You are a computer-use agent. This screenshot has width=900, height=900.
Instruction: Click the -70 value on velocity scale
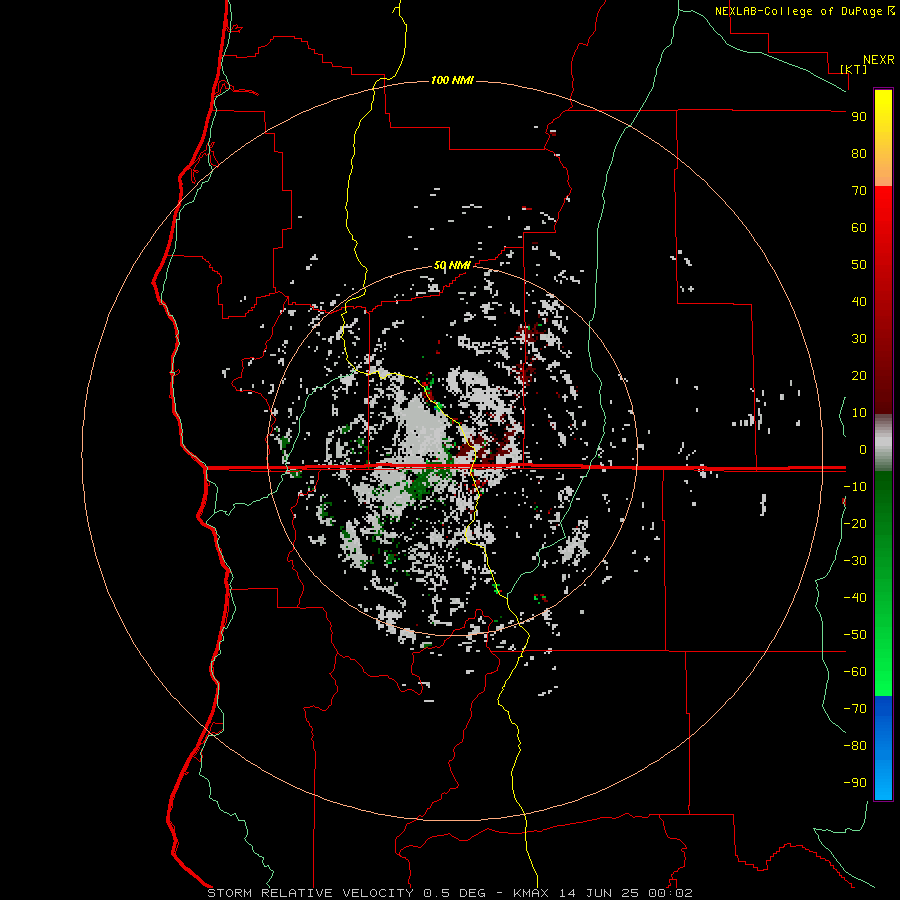(x=855, y=709)
